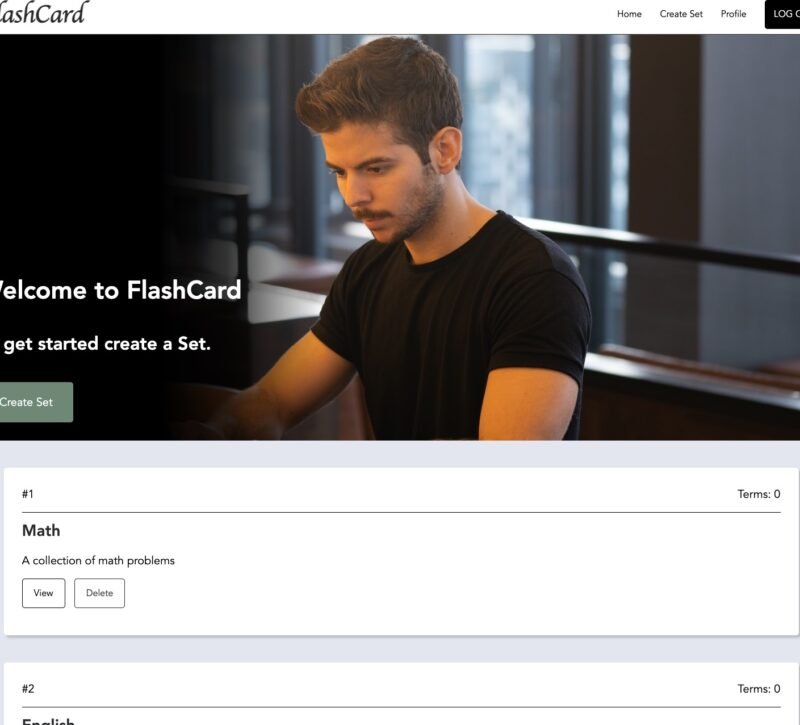
Task: Click the FlashCard logo
Action: tap(43, 13)
